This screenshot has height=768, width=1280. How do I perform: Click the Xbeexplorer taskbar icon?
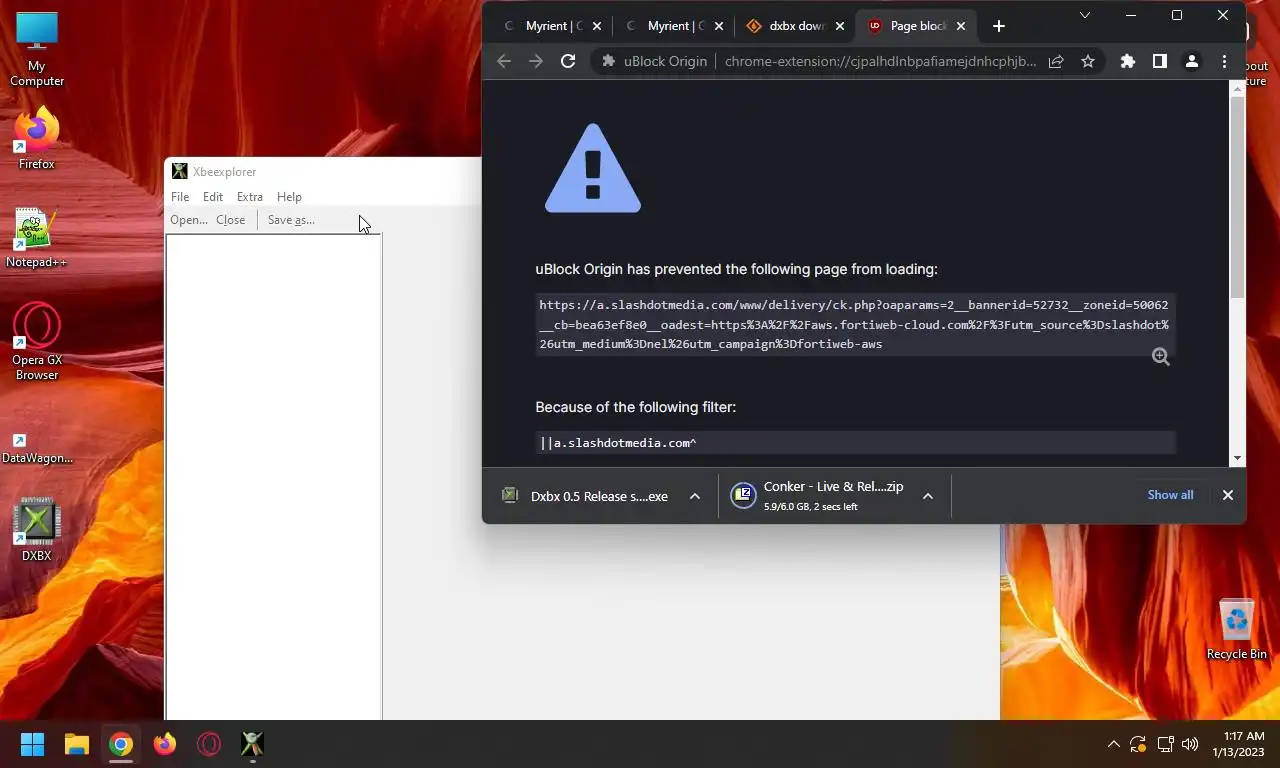pyautogui.click(x=253, y=744)
